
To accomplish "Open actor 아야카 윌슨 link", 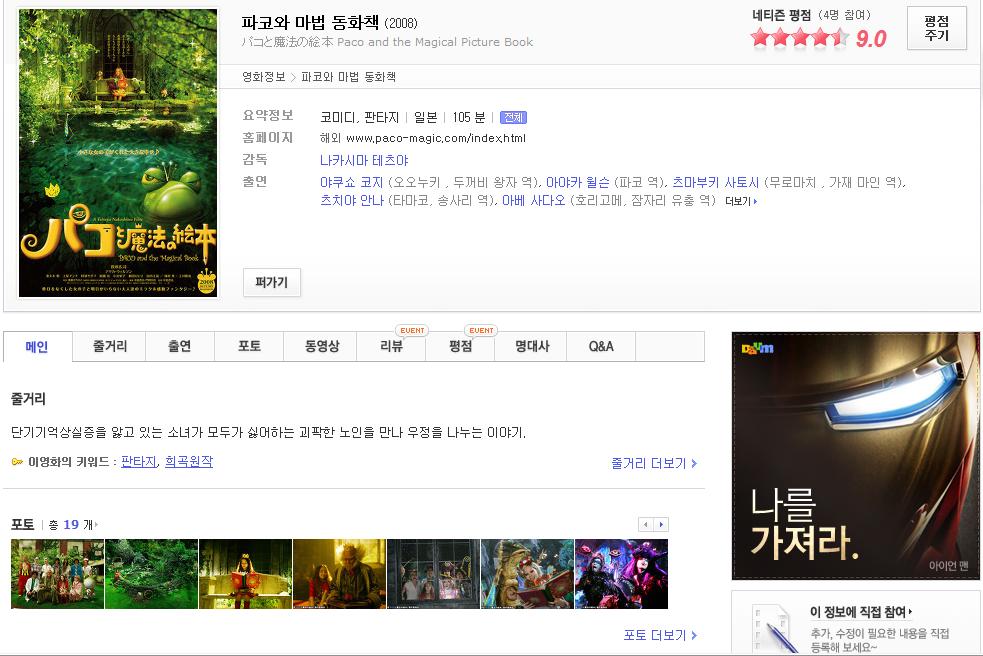I will (x=577, y=183).
